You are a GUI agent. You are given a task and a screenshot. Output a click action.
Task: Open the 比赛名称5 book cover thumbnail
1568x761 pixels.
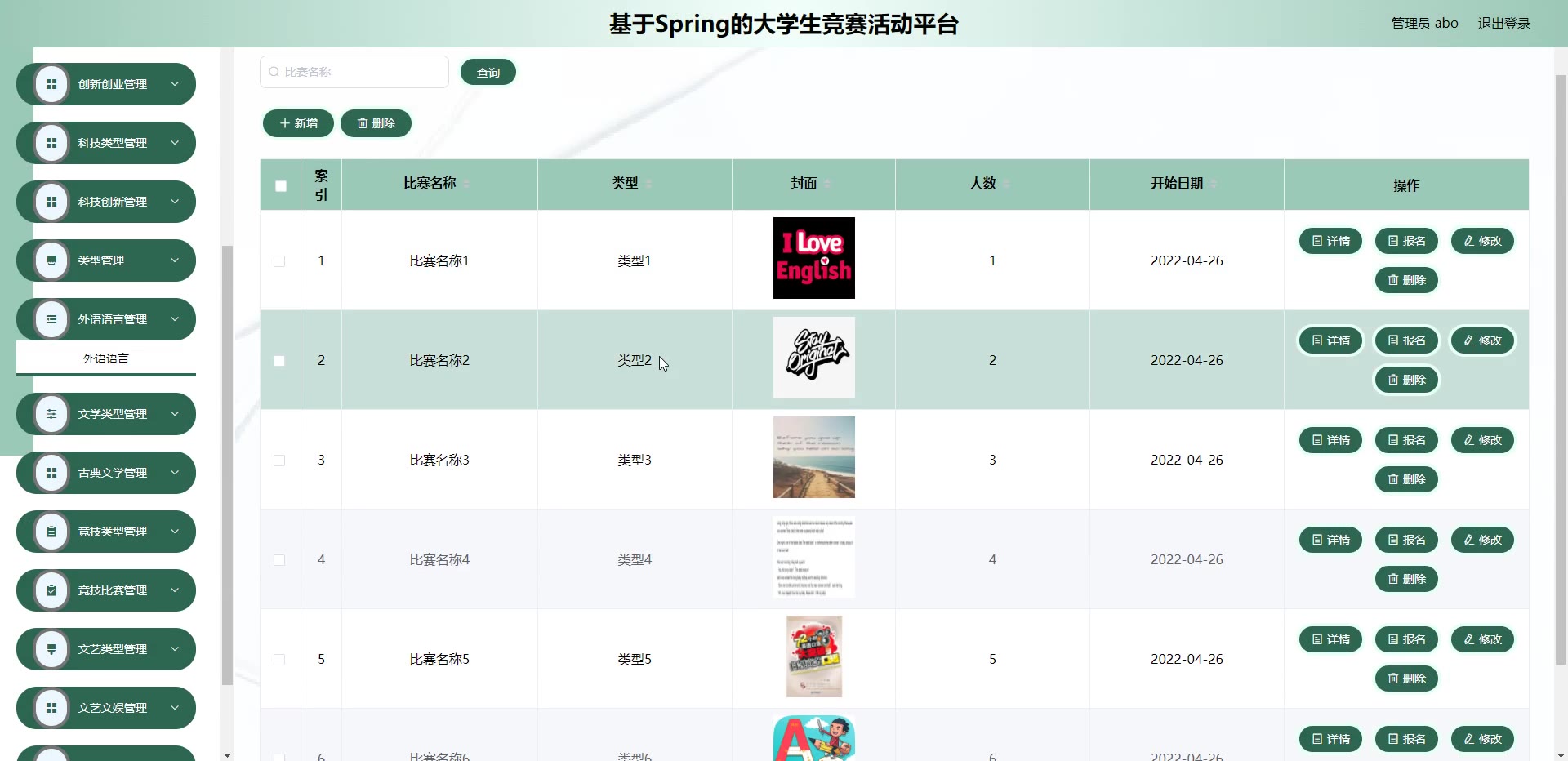click(x=814, y=656)
